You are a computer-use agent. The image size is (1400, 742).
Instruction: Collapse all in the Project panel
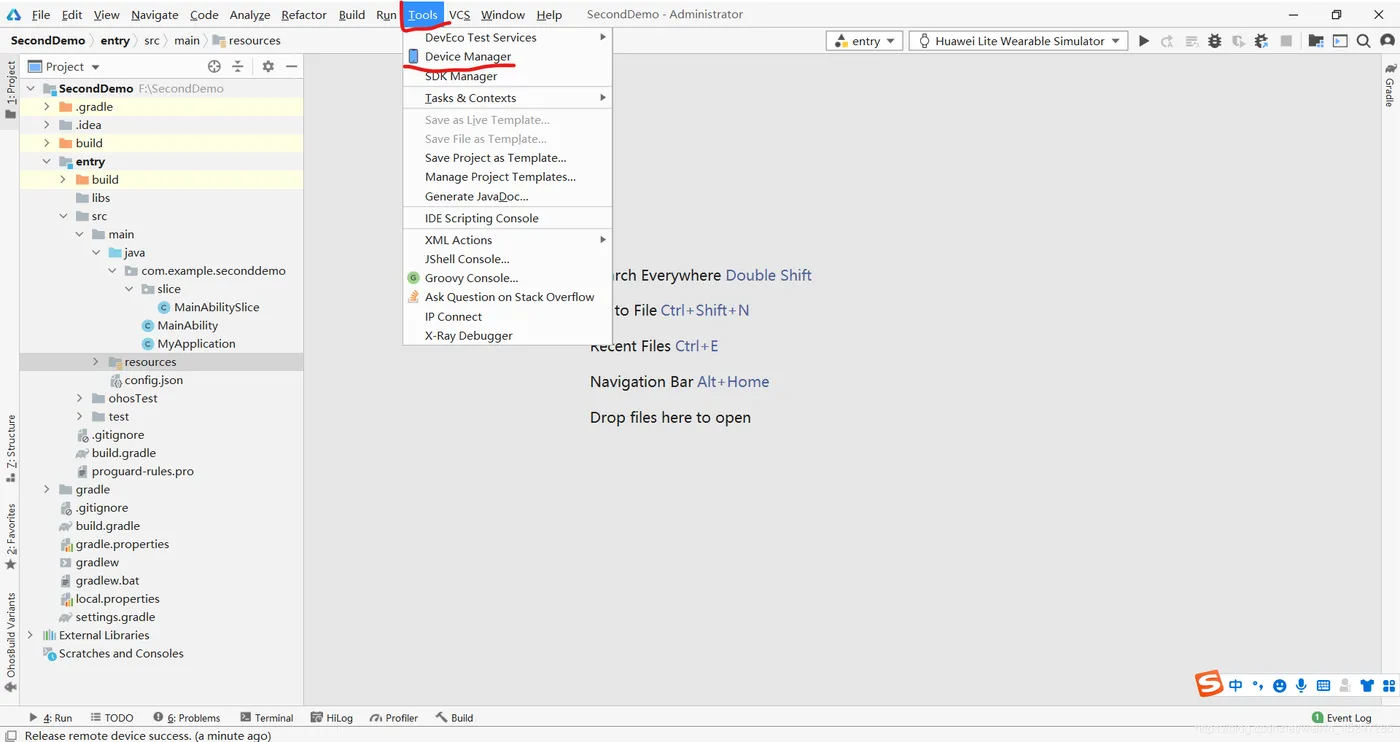coord(238,67)
